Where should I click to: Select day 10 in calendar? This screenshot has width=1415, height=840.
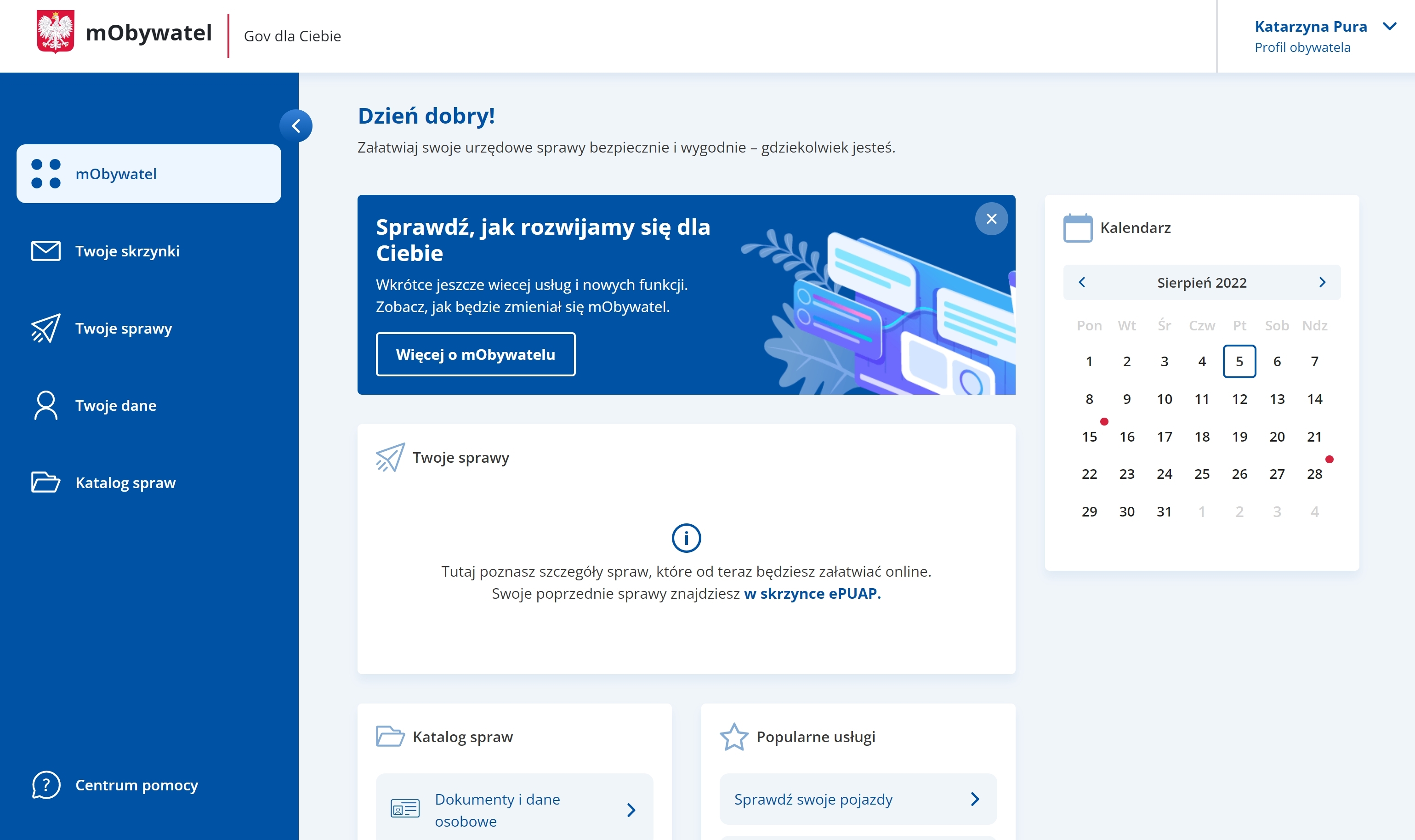click(x=1164, y=399)
